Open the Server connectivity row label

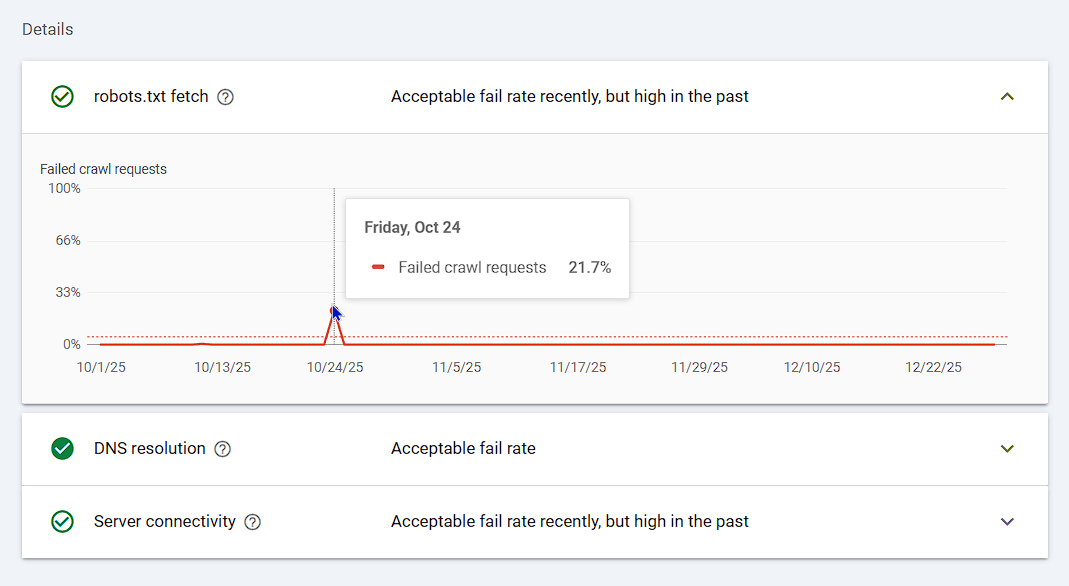click(164, 522)
